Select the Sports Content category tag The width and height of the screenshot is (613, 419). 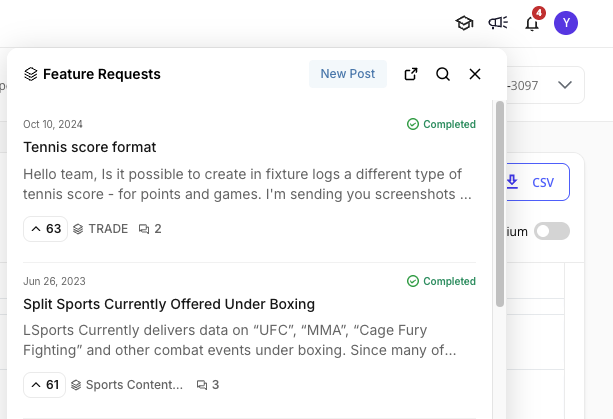pyautogui.click(x=127, y=385)
